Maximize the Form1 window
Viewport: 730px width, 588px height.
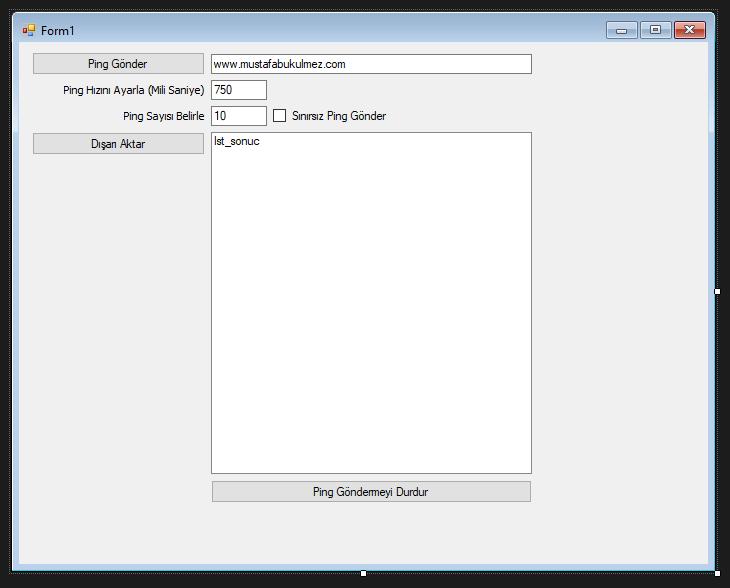click(x=655, y=30)
